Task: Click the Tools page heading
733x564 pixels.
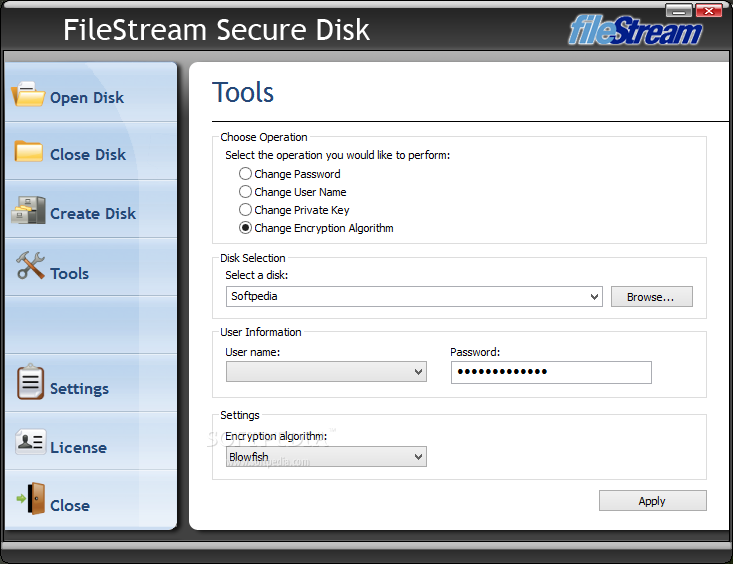Action: pos(243,92)
